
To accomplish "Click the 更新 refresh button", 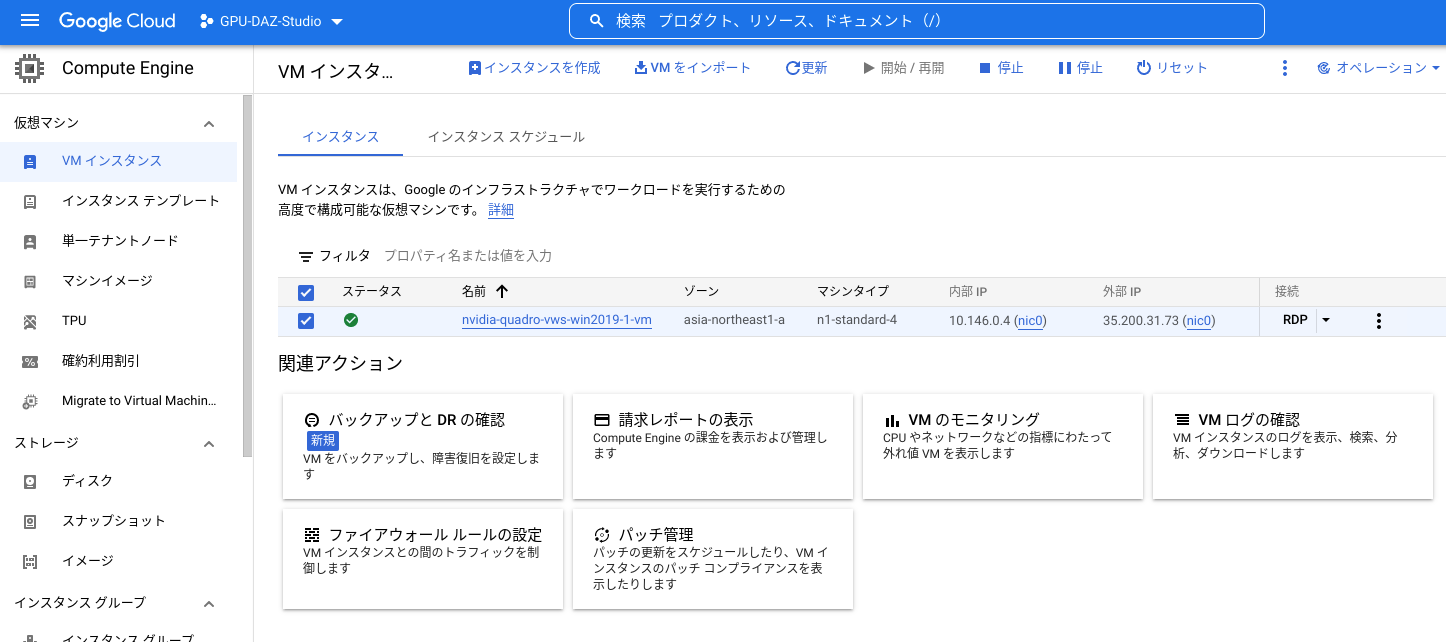I will coord(806,68).
